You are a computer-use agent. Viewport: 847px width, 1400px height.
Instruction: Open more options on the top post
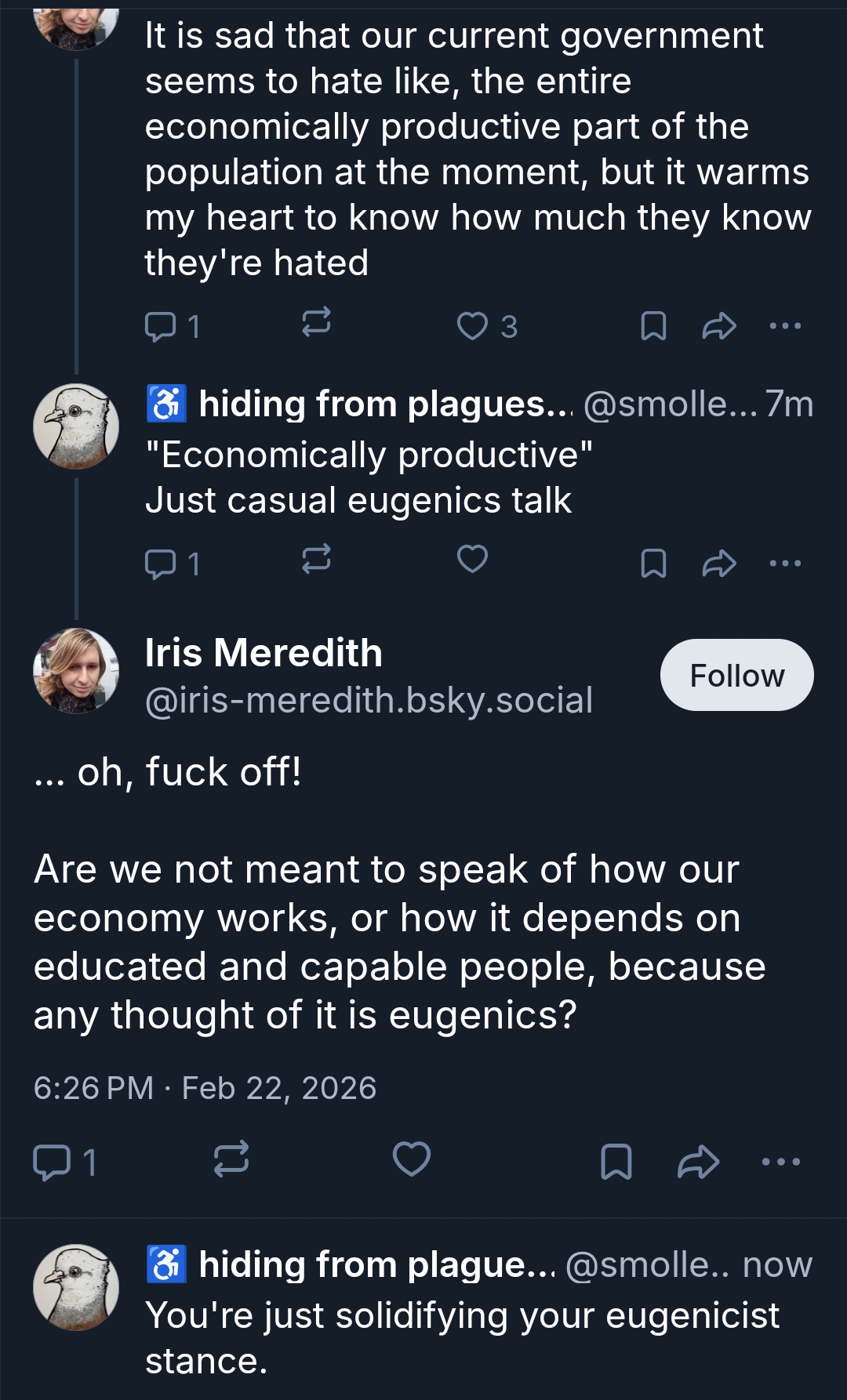point(785,326)
